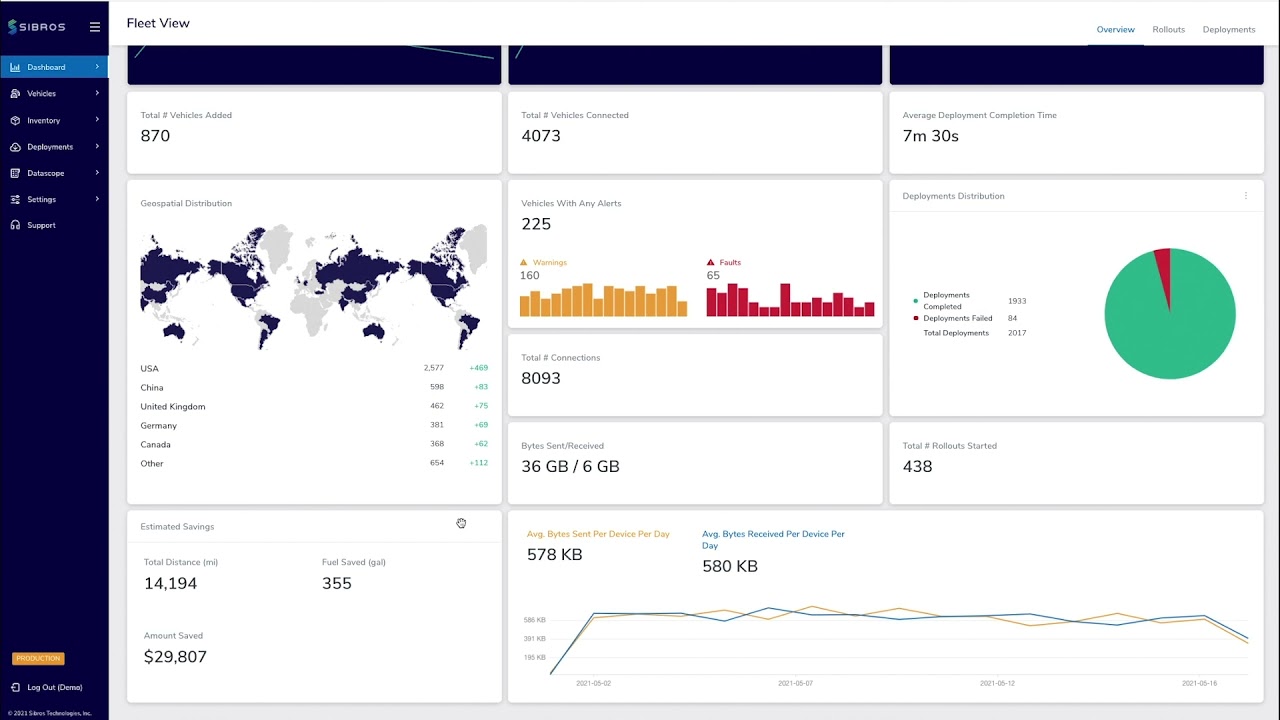Select the USA row in country list

314,368
